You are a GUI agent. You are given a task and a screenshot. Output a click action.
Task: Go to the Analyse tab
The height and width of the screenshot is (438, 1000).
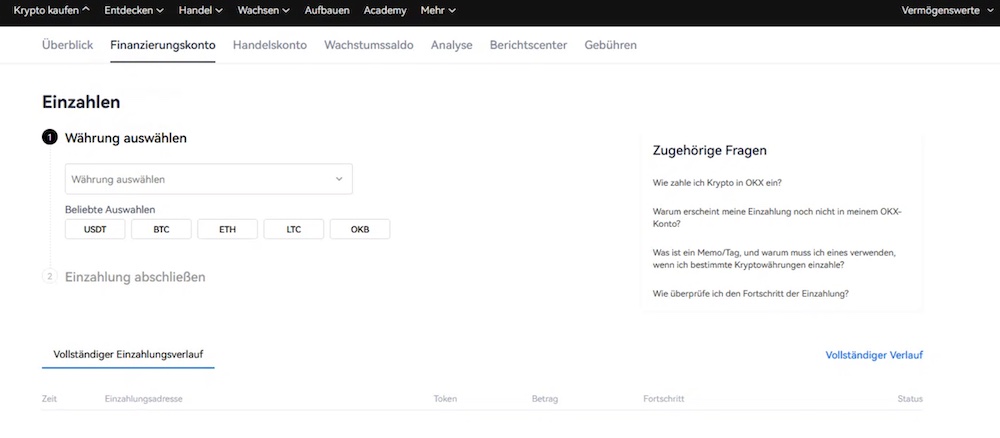452,45
